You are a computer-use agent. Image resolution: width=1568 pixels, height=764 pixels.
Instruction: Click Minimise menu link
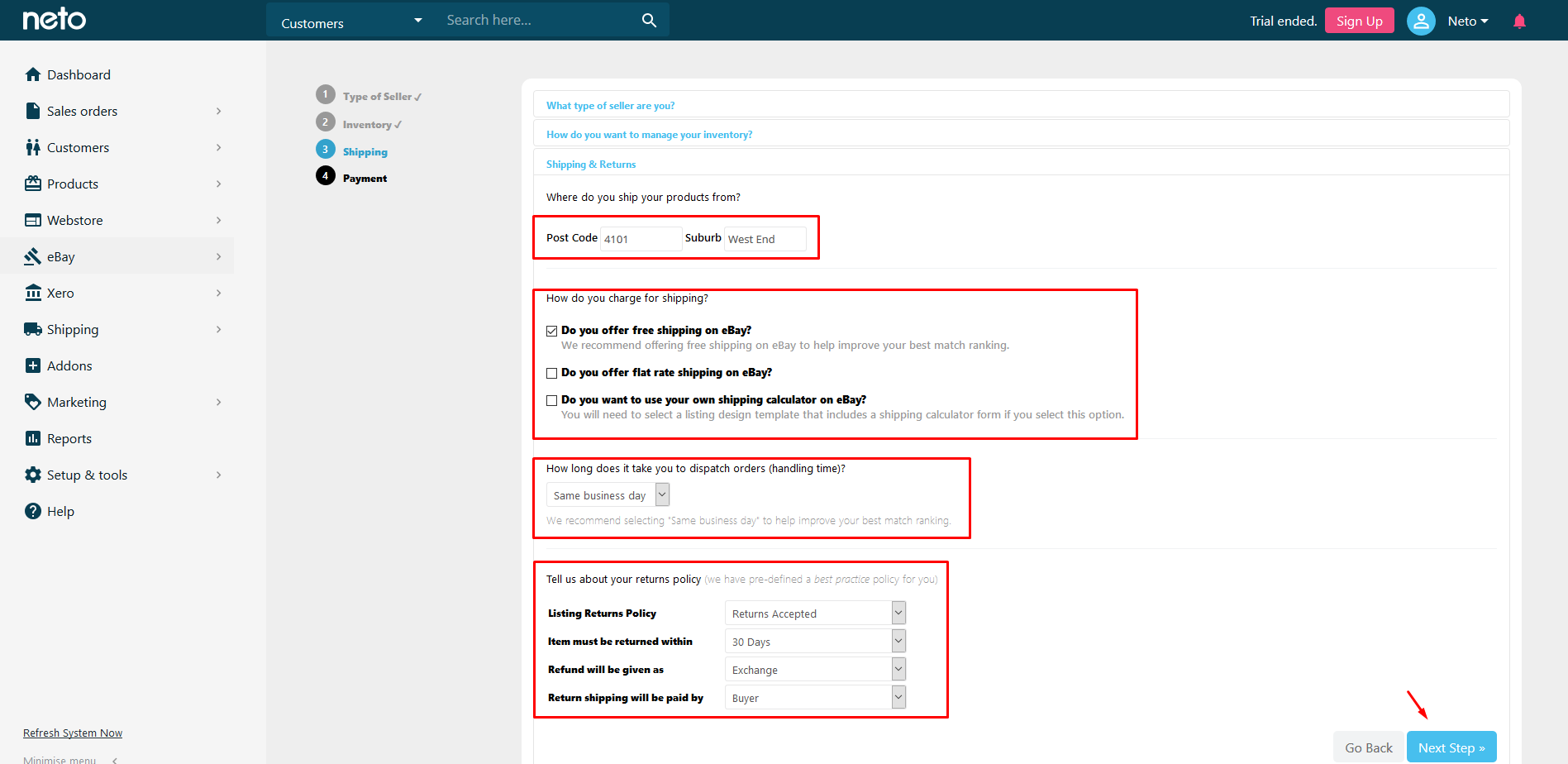point(60,759)
